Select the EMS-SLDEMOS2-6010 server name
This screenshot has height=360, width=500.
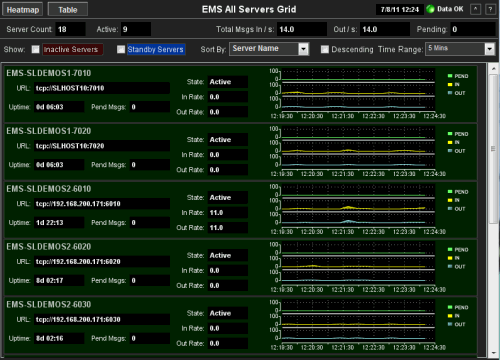pos(49,189)
